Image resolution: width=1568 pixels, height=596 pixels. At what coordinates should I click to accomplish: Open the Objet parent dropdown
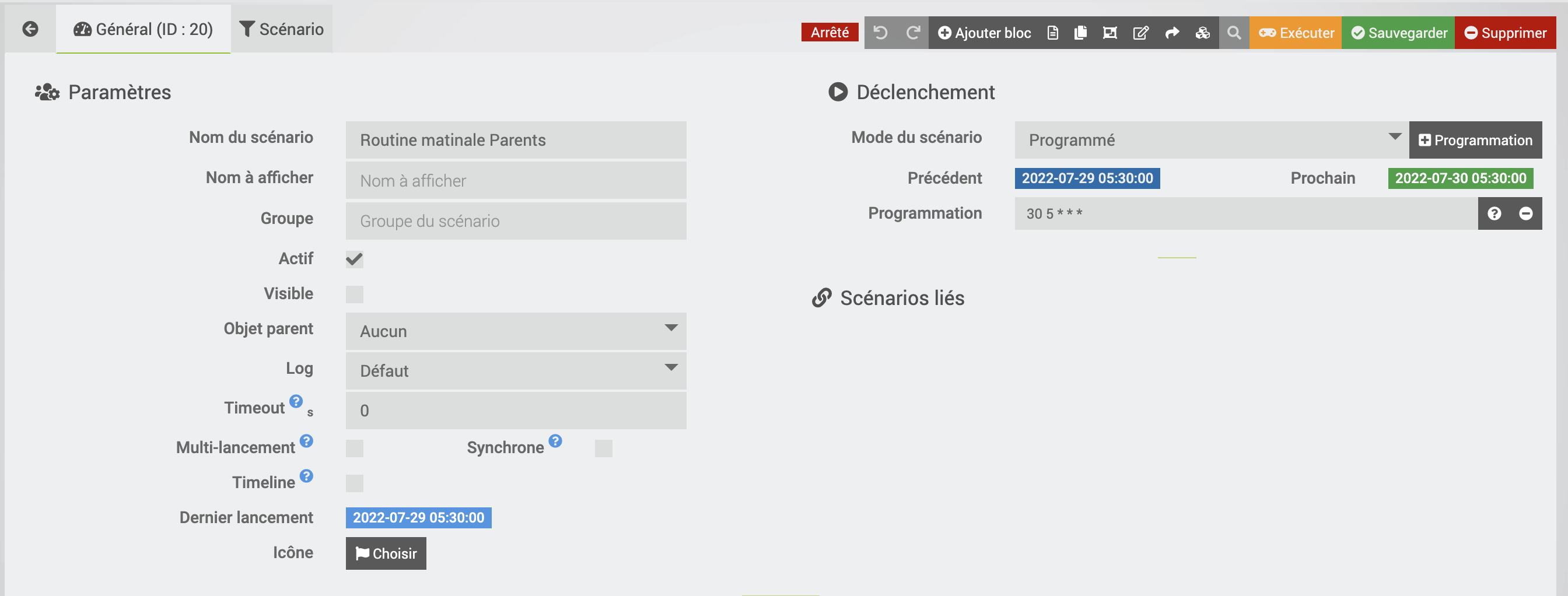click(x=516, y=331)
